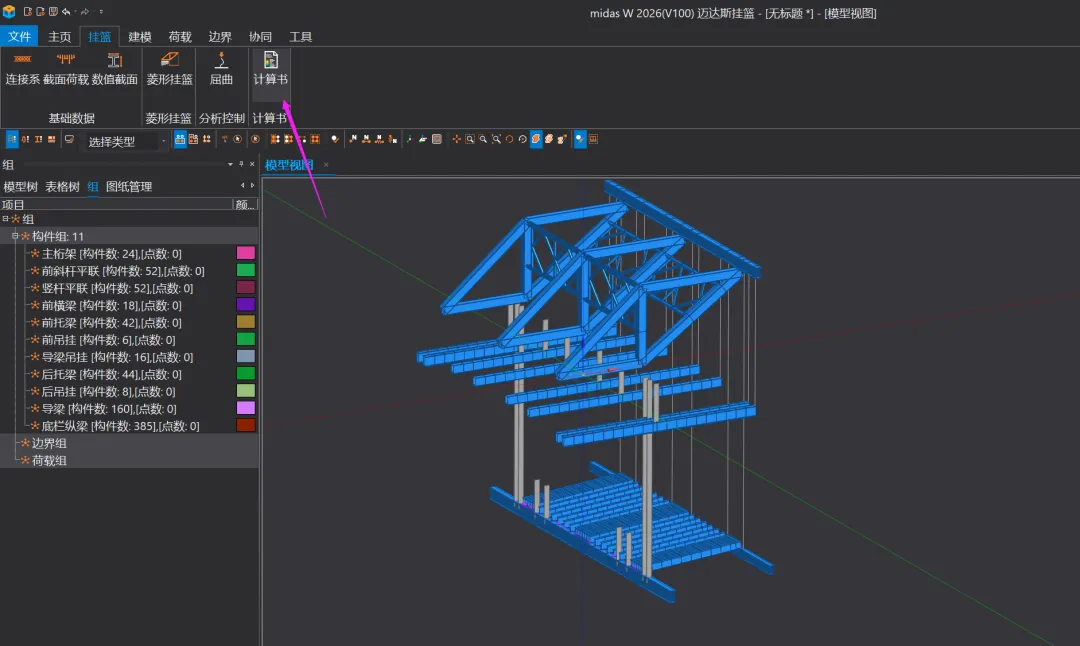Collapse the 构件组: 11 tree node
This screenshot has width=1080, height=646.
pyautogui.click(x=15, y=236)
